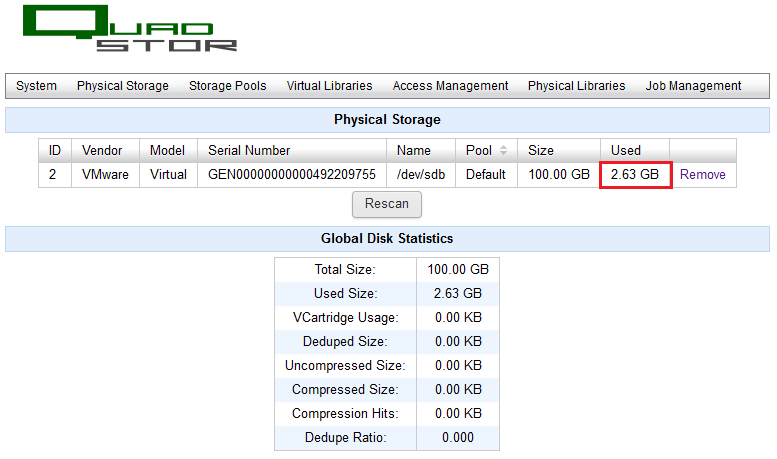Open the Physical Libraries menu
The height and width of the screenshot is (459, 777).
576,86
